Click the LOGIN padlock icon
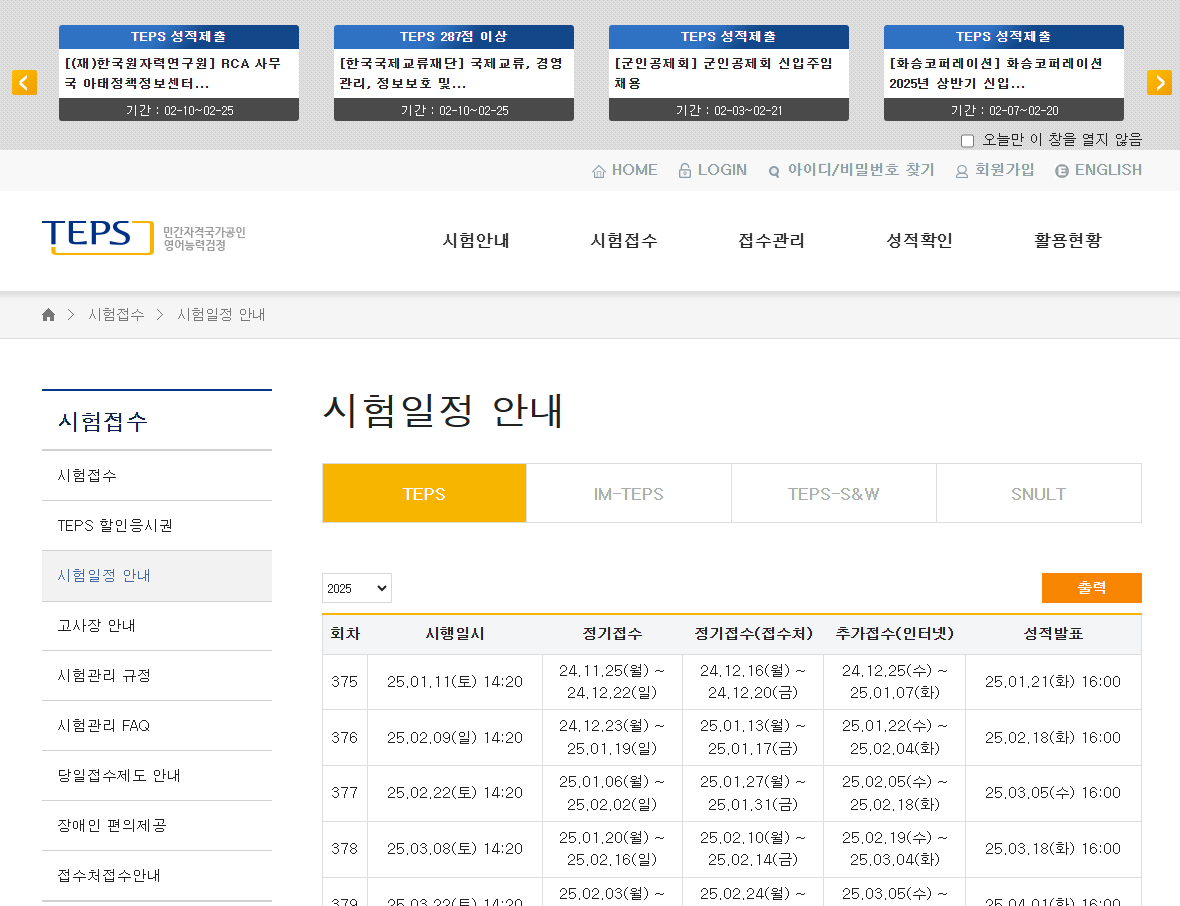Screen dimensions: 1180x906 tap(685, 171)
